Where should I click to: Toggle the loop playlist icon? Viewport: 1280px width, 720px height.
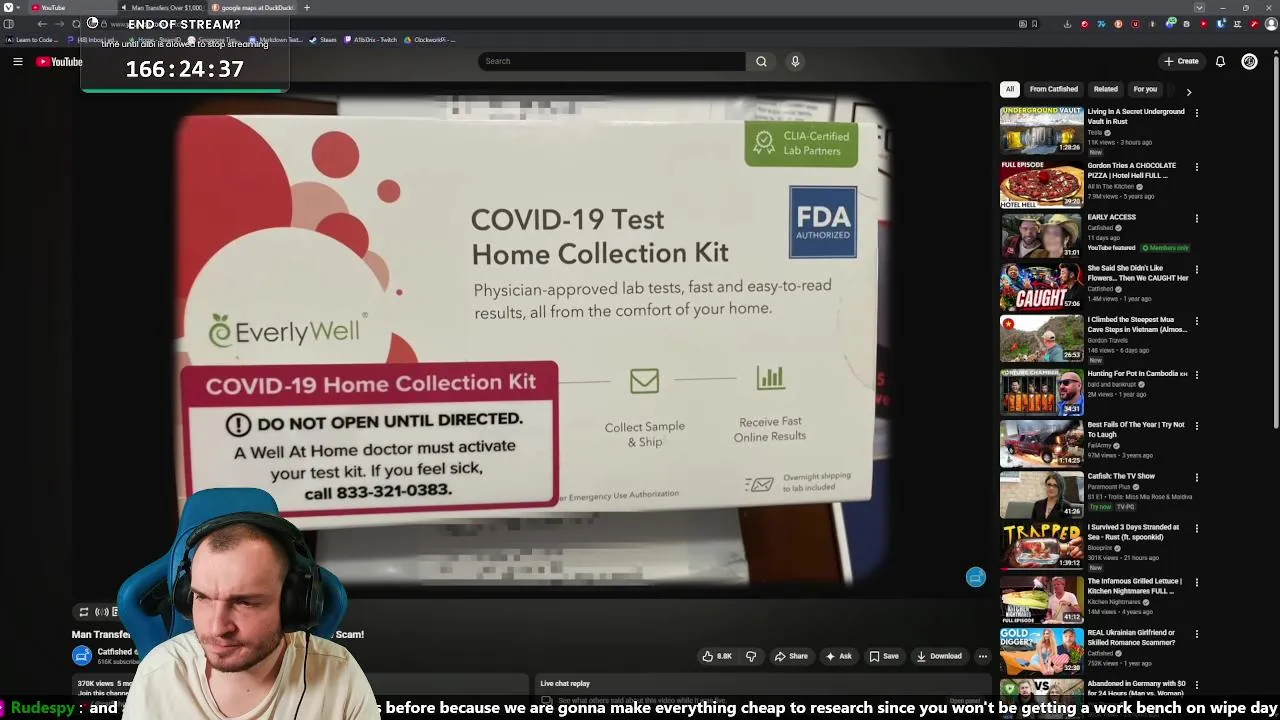pos(84,612)
